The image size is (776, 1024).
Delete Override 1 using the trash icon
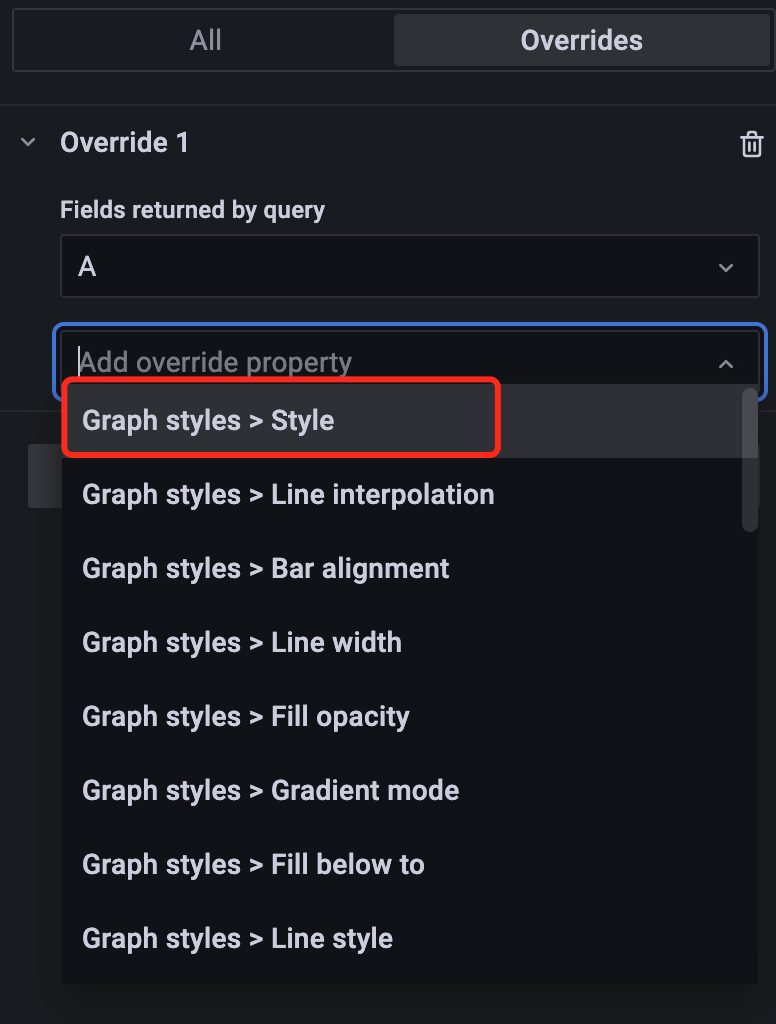(x=750, y=143)
